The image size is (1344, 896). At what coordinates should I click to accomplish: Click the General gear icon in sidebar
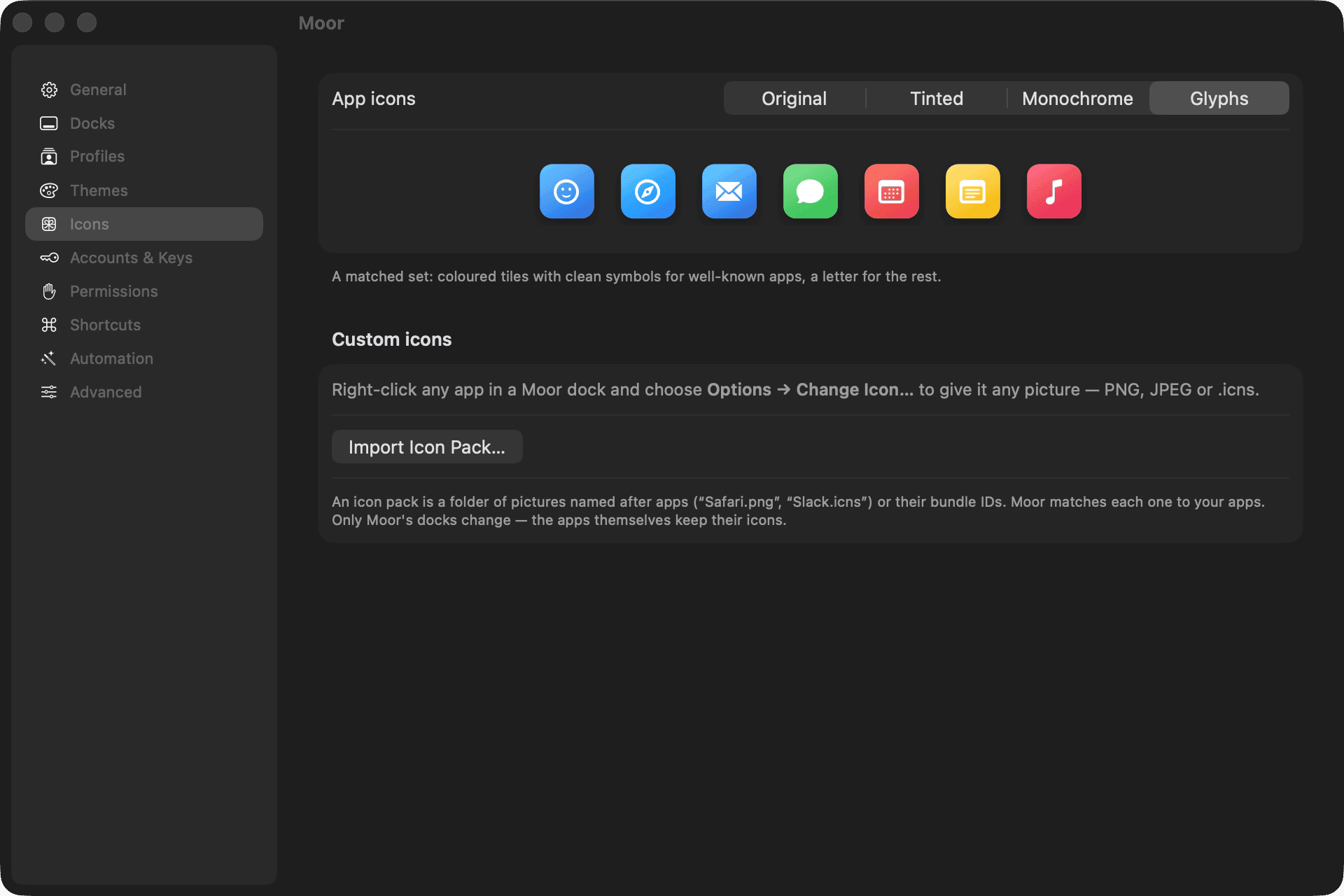49,90
